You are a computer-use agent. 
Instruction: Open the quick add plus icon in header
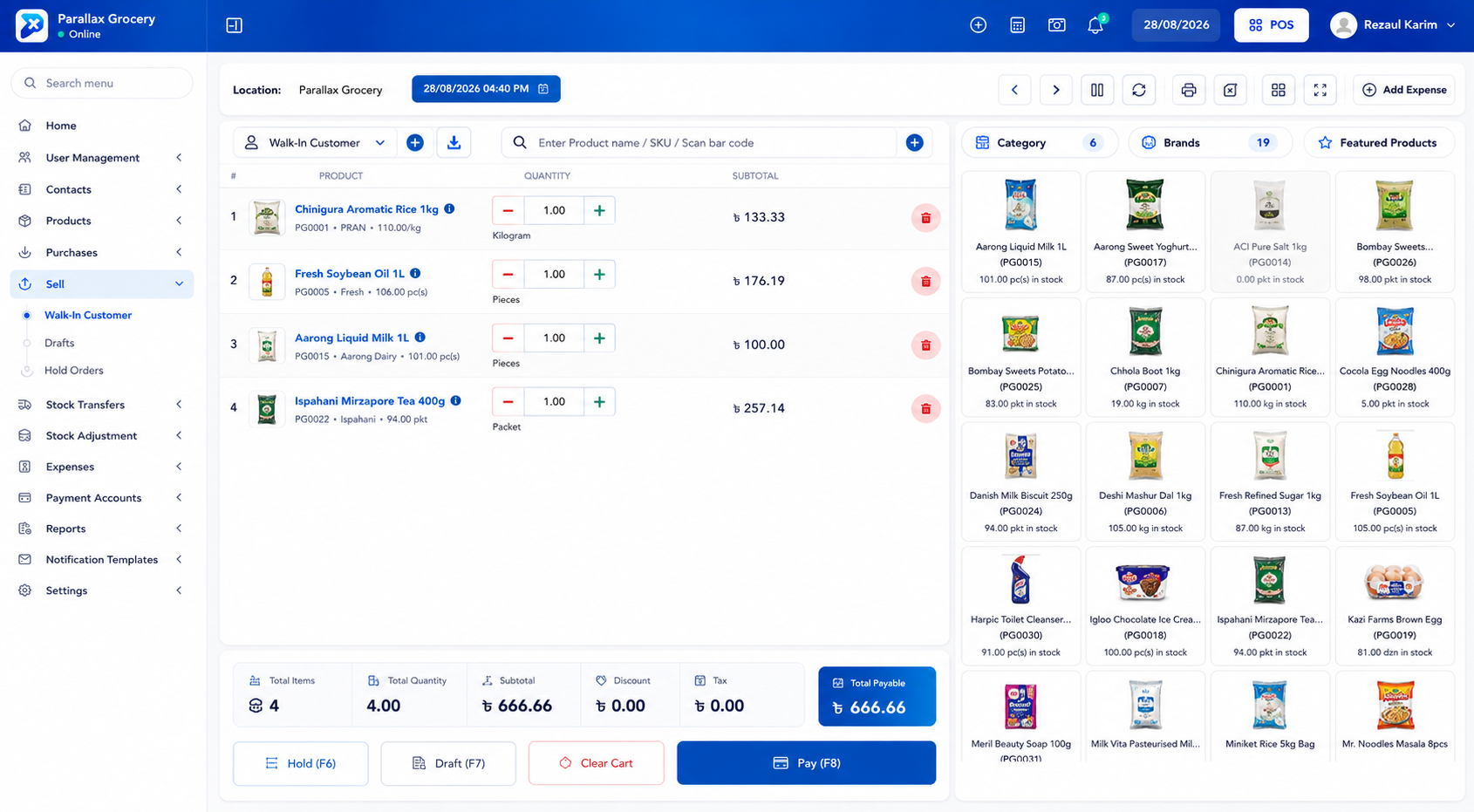click(x=978, y=25)
